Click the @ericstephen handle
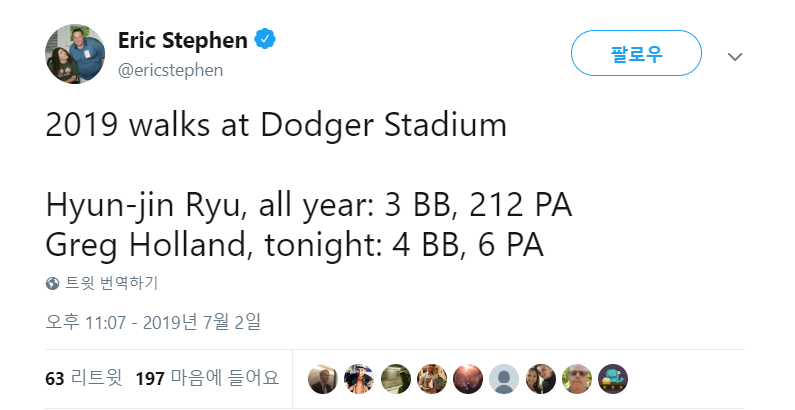Screen dimensions: 795x410 pos(171,70)
